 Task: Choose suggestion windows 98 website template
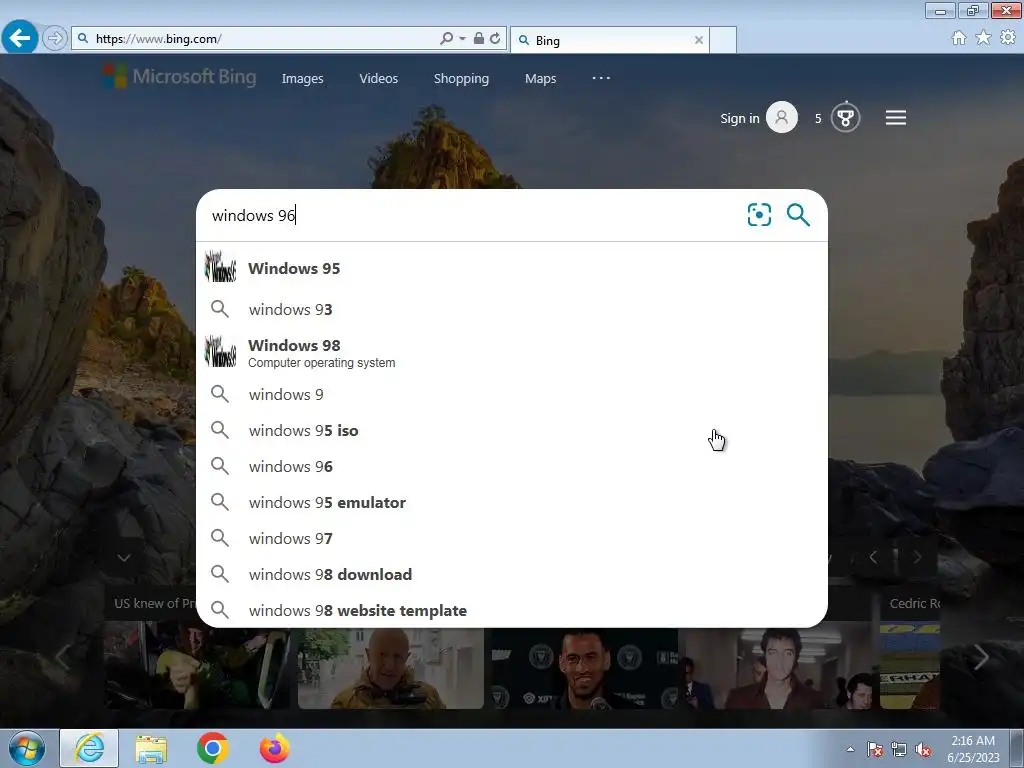[x=512, y=610]
